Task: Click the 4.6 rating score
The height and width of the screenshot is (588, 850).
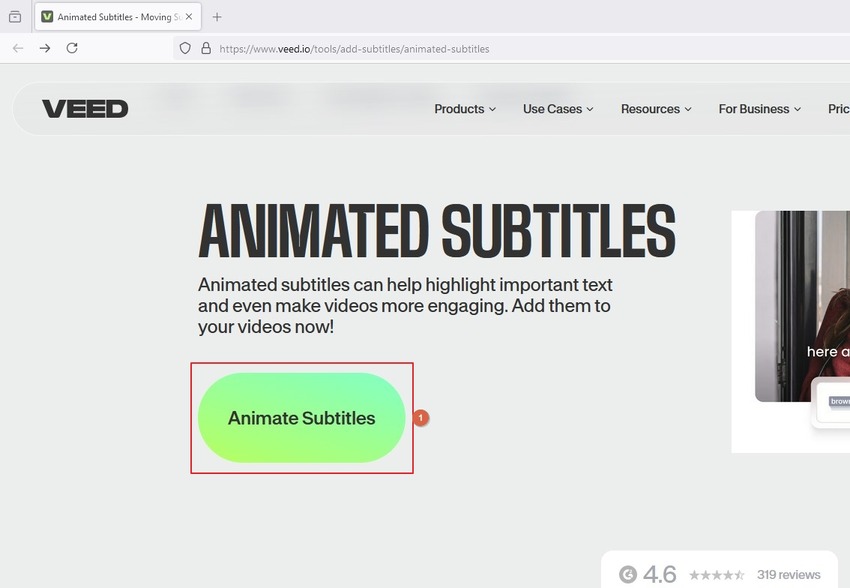Action: [x=660, y=574]
